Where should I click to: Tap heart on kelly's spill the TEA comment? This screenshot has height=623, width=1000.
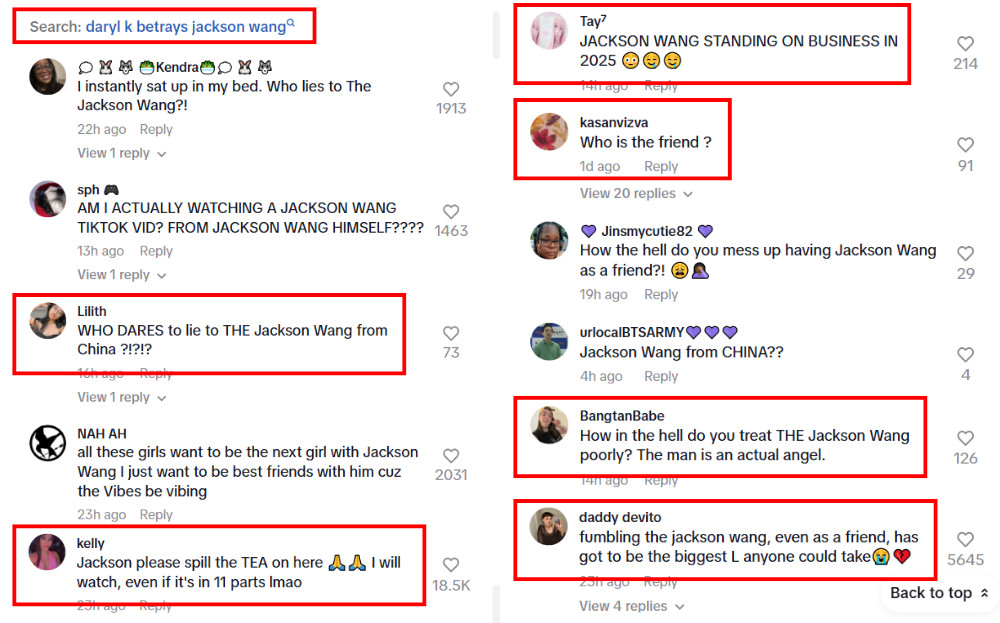pyautogui.click(x=451, y=565)
